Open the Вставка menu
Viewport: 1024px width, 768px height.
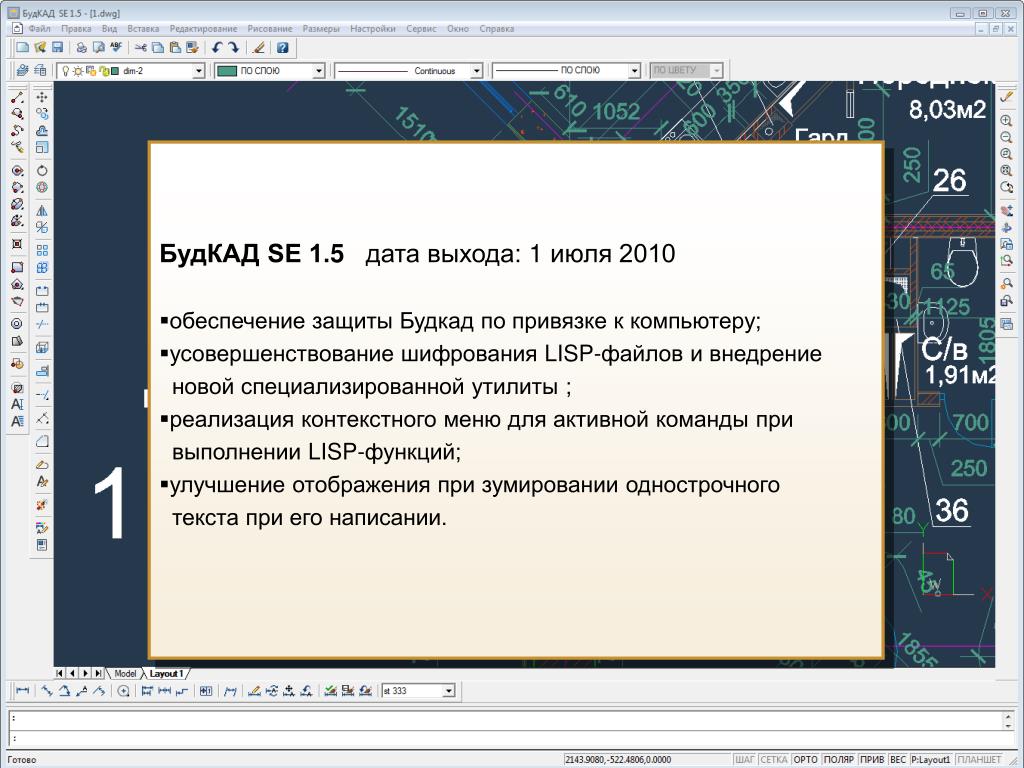tap(143, 29)
